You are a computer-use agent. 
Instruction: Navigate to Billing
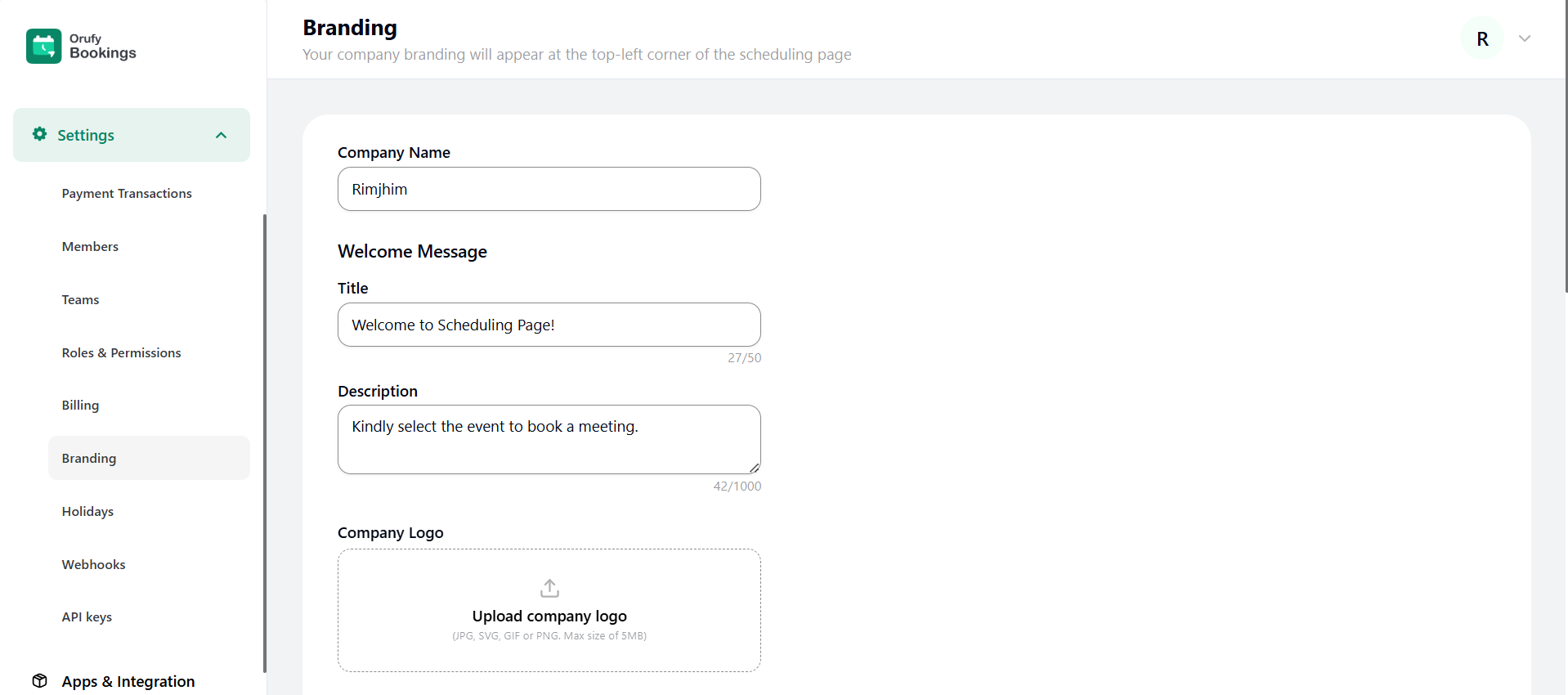[x=80, y=406]
